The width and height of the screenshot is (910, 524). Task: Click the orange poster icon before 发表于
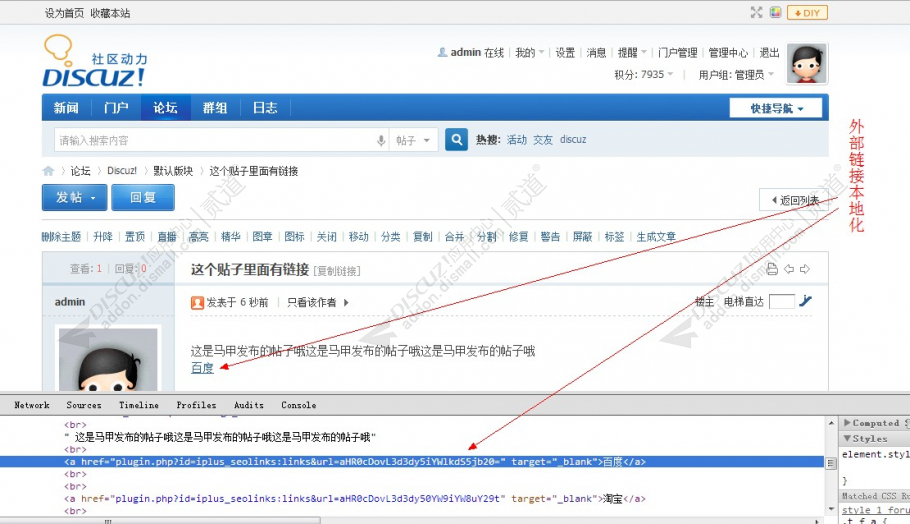(x=197, y=302)
